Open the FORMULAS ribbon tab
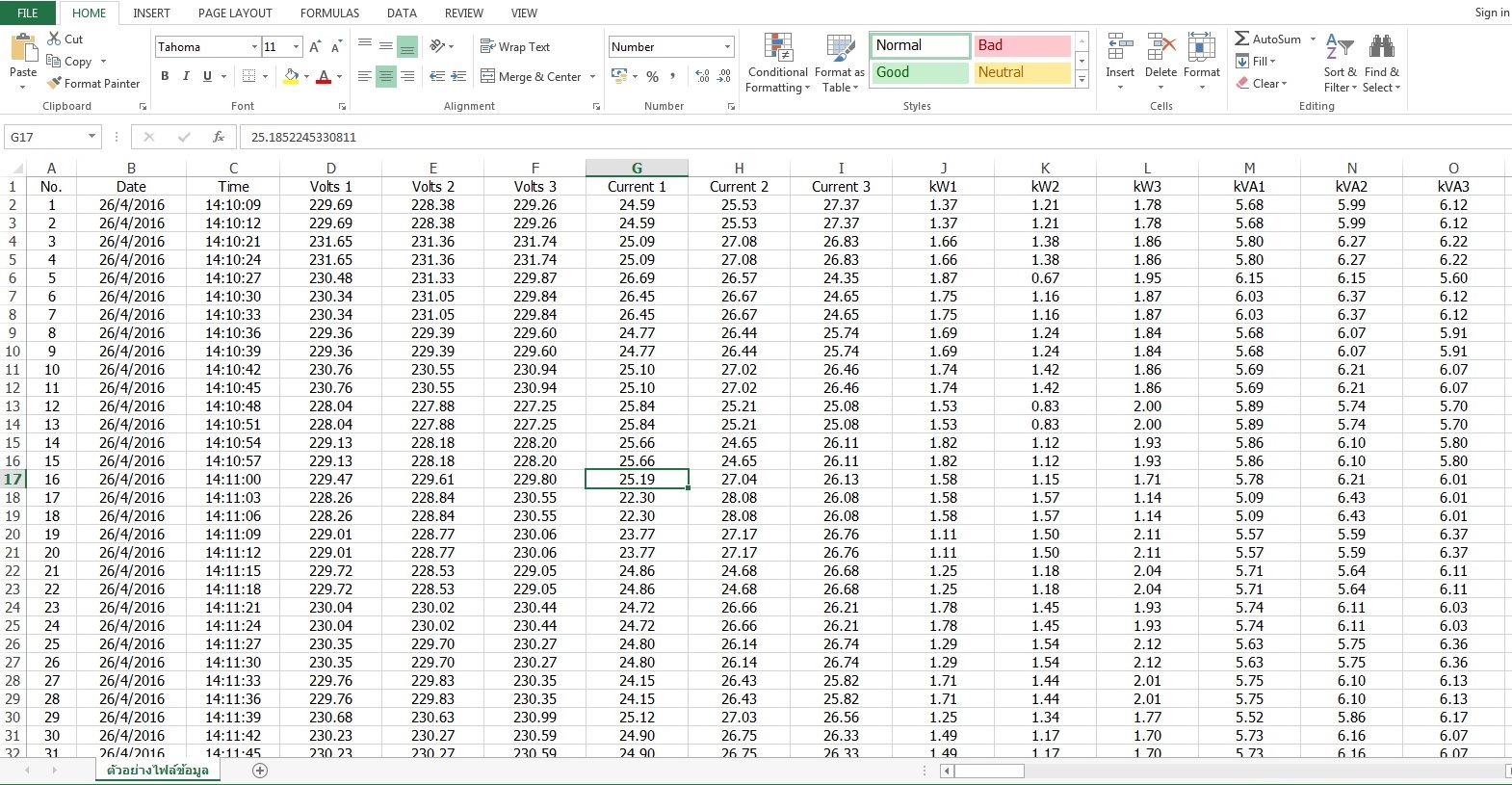Image resolution: width=1512 pixels, height=785 pixels. coord(329,13)
